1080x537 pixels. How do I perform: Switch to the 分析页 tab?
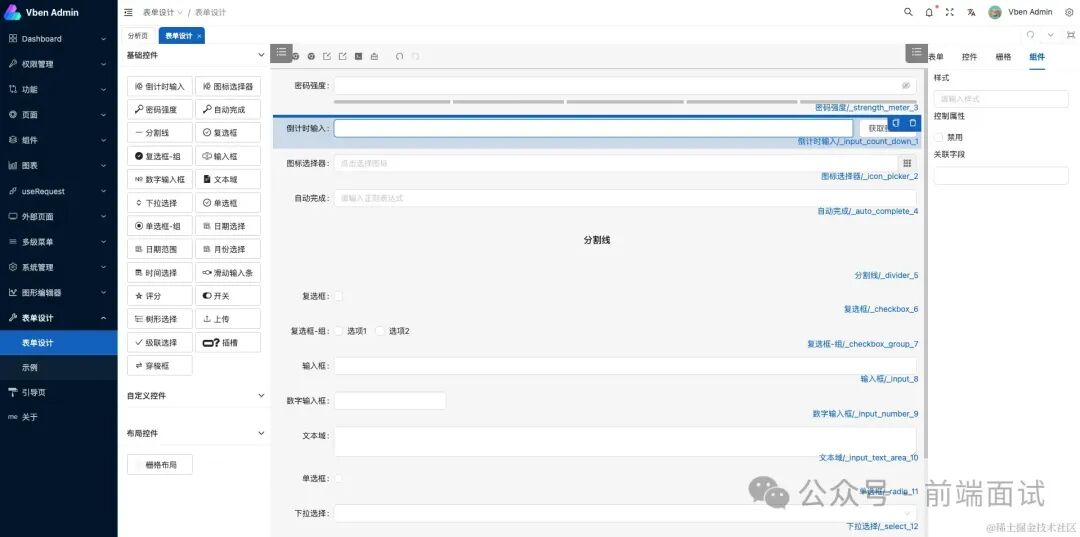pyautogui.click(x=138, y=36)
